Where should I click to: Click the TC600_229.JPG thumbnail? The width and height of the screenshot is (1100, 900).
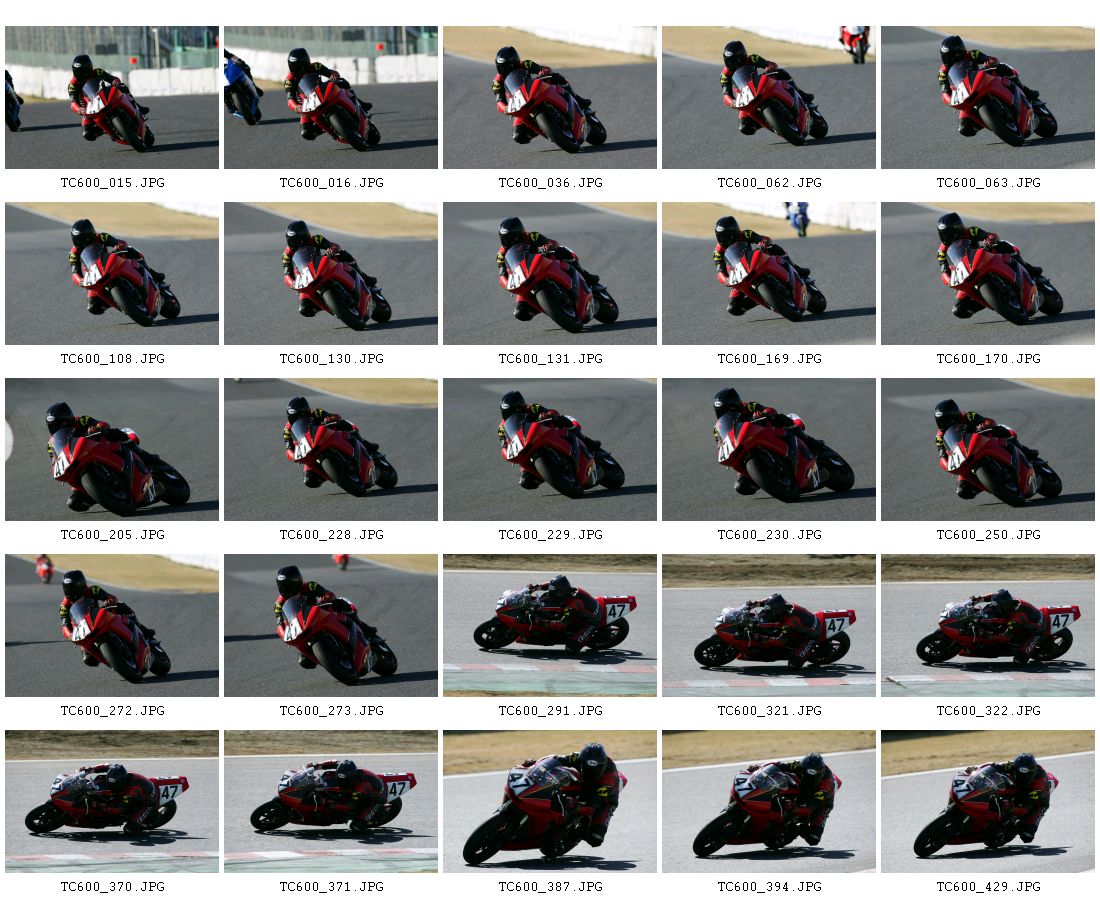(549, 450)
